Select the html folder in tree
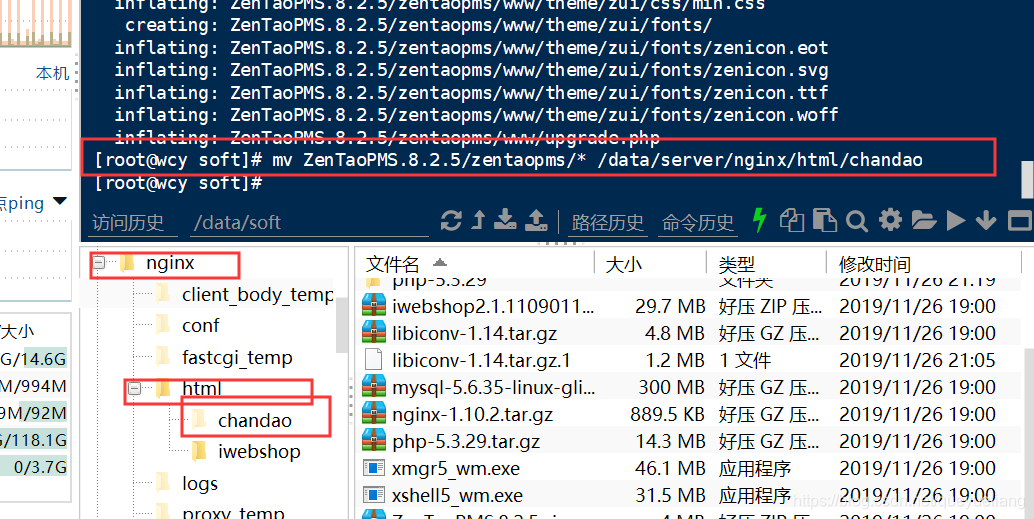The width and height of the screenshot is (1034, 519). [x=202, y=388]
